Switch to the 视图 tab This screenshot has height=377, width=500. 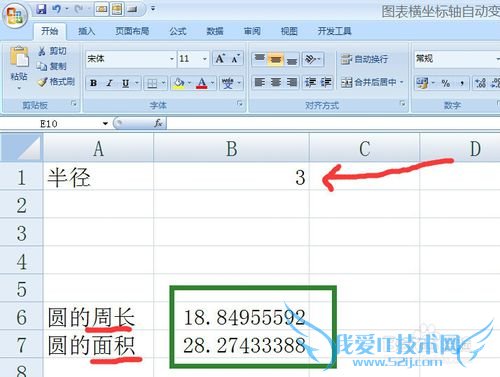pos(289,31)
